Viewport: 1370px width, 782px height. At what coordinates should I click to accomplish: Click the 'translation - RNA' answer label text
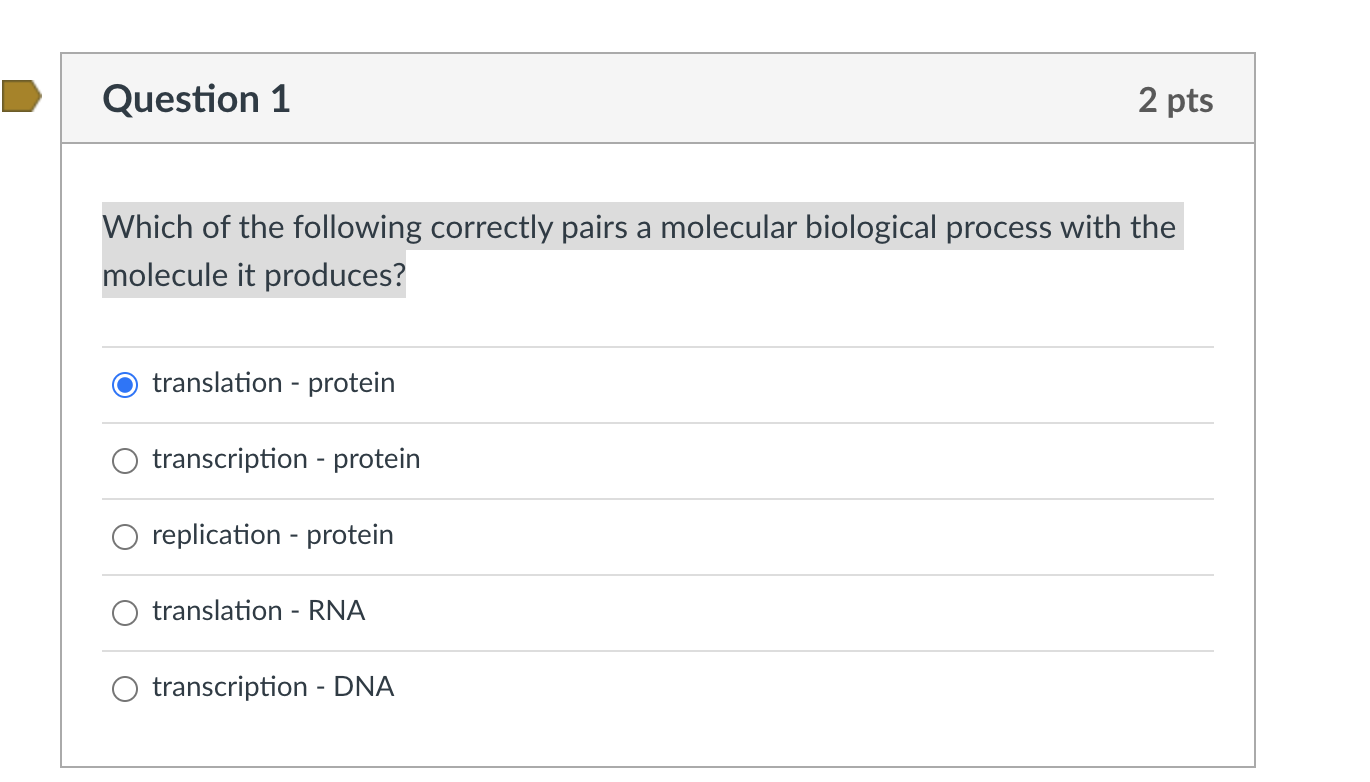pyautogui.click(x=258, y=611)
